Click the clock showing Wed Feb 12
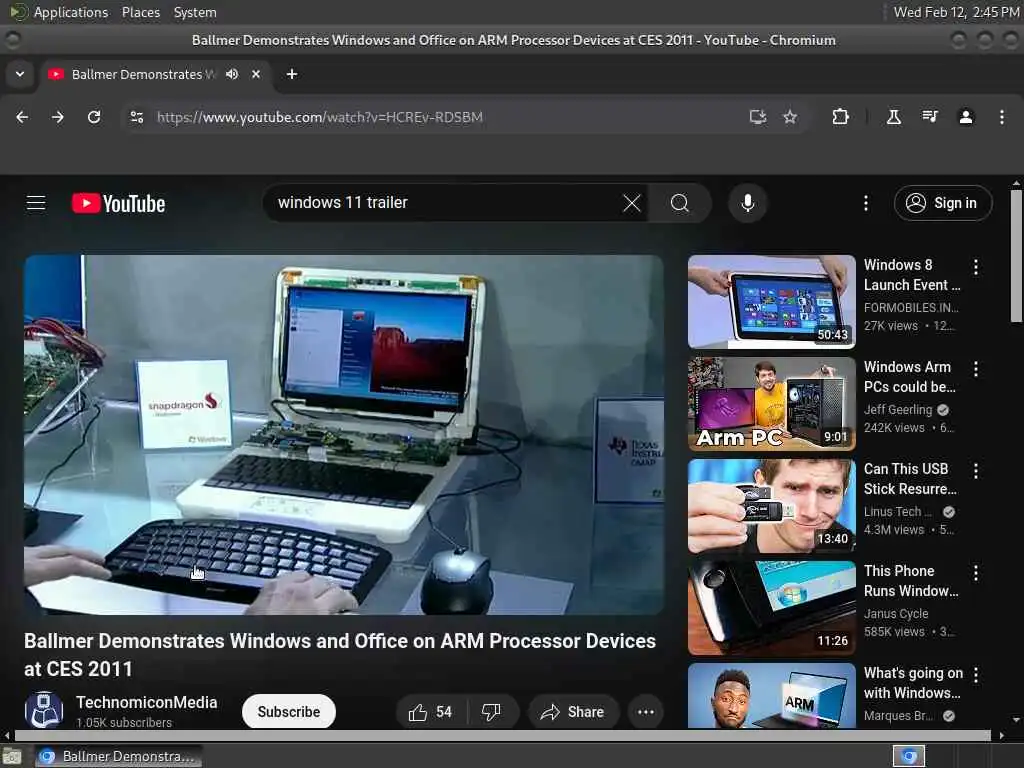 click(956, 12)
